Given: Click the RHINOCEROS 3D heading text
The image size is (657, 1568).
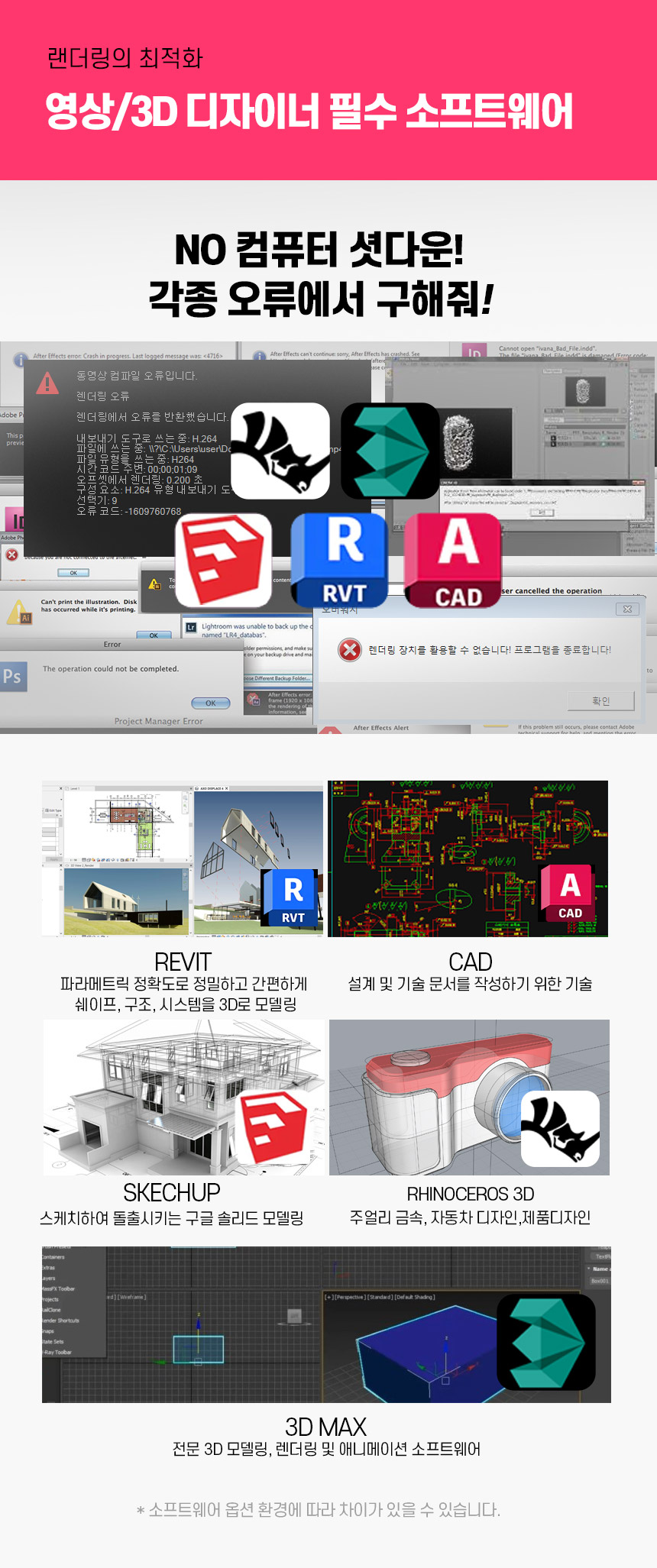Looking at the screenshot, I should coord(470,1194).
